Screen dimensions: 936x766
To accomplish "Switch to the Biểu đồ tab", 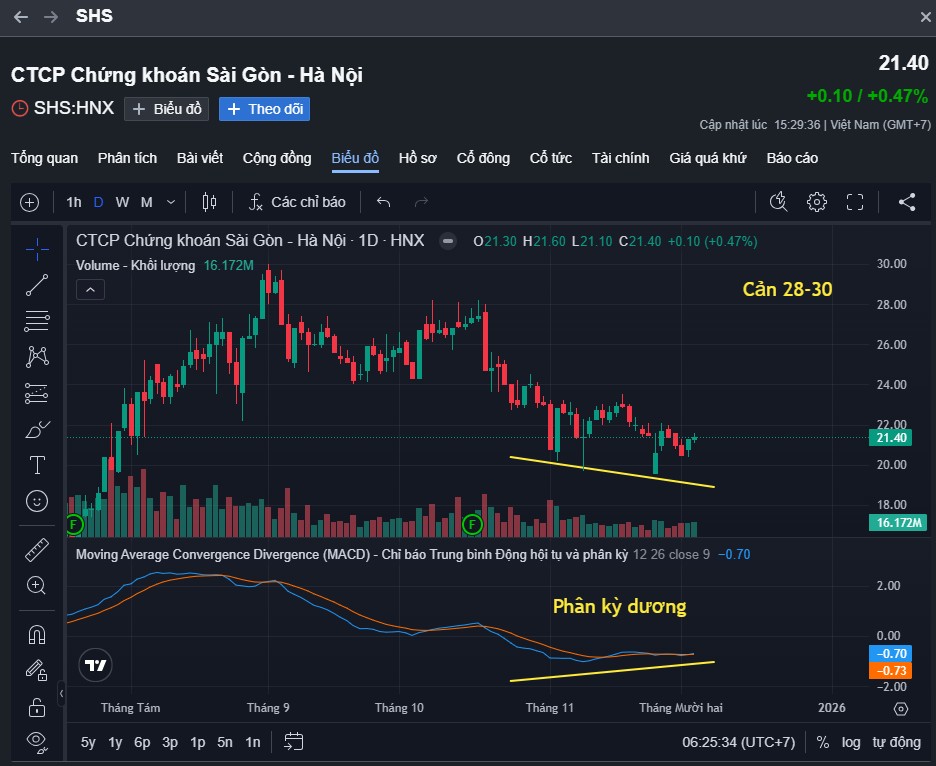I will point(355,158).
